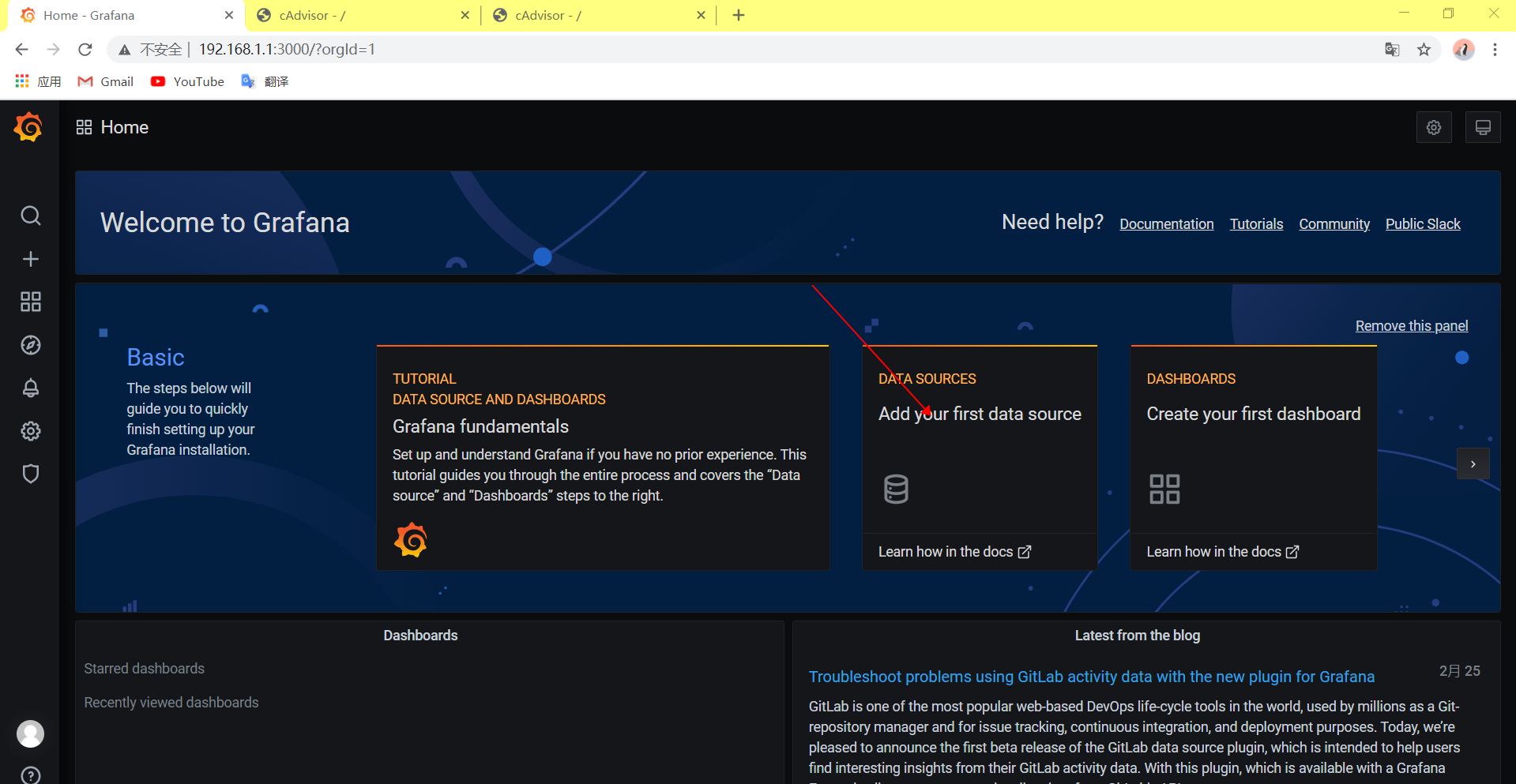The image size is (1516, 784).
Task: Close the Home - Grafana tab
Action: point(229,15)
